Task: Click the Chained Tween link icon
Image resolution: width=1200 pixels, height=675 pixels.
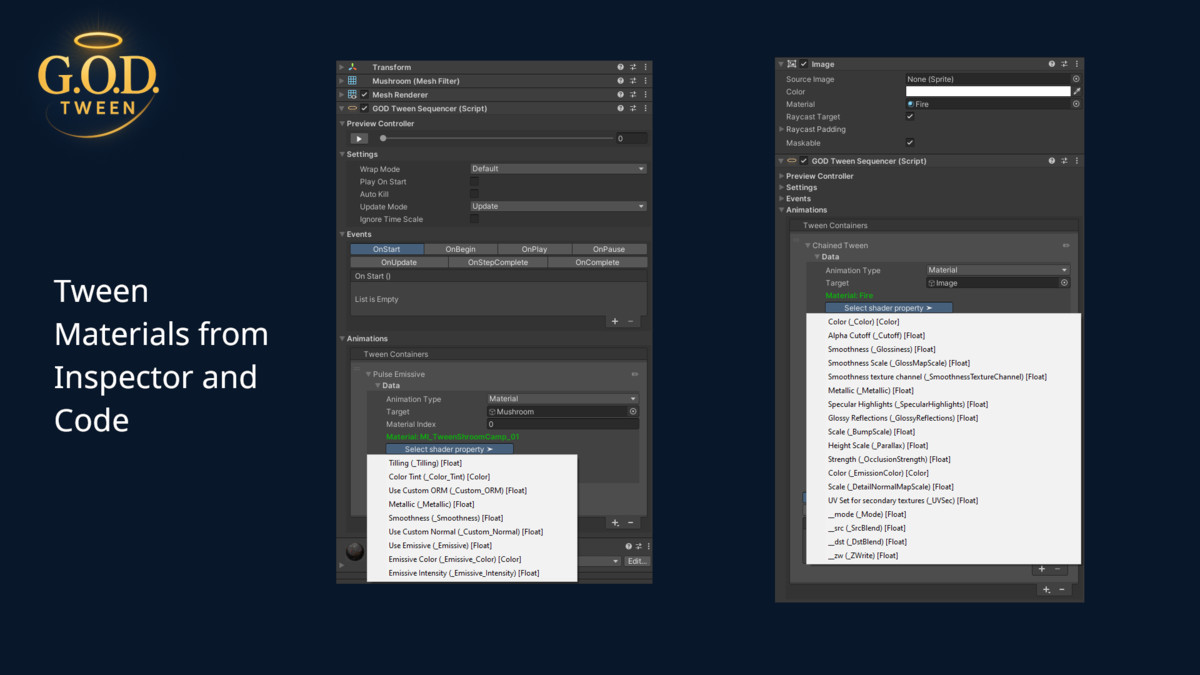Action: (x=1066, y=245)
